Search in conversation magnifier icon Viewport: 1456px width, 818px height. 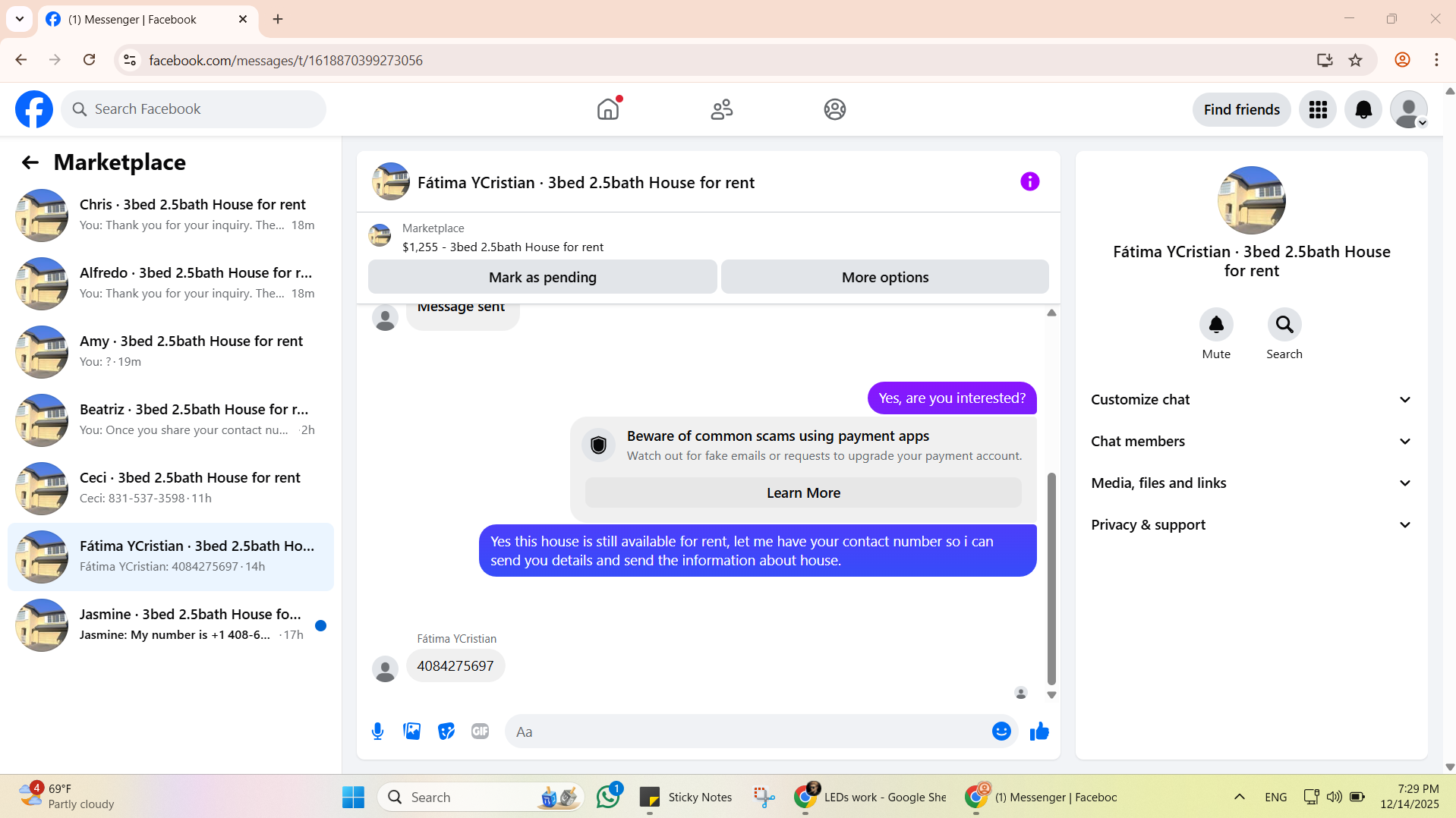click(x=1284, y=325)
